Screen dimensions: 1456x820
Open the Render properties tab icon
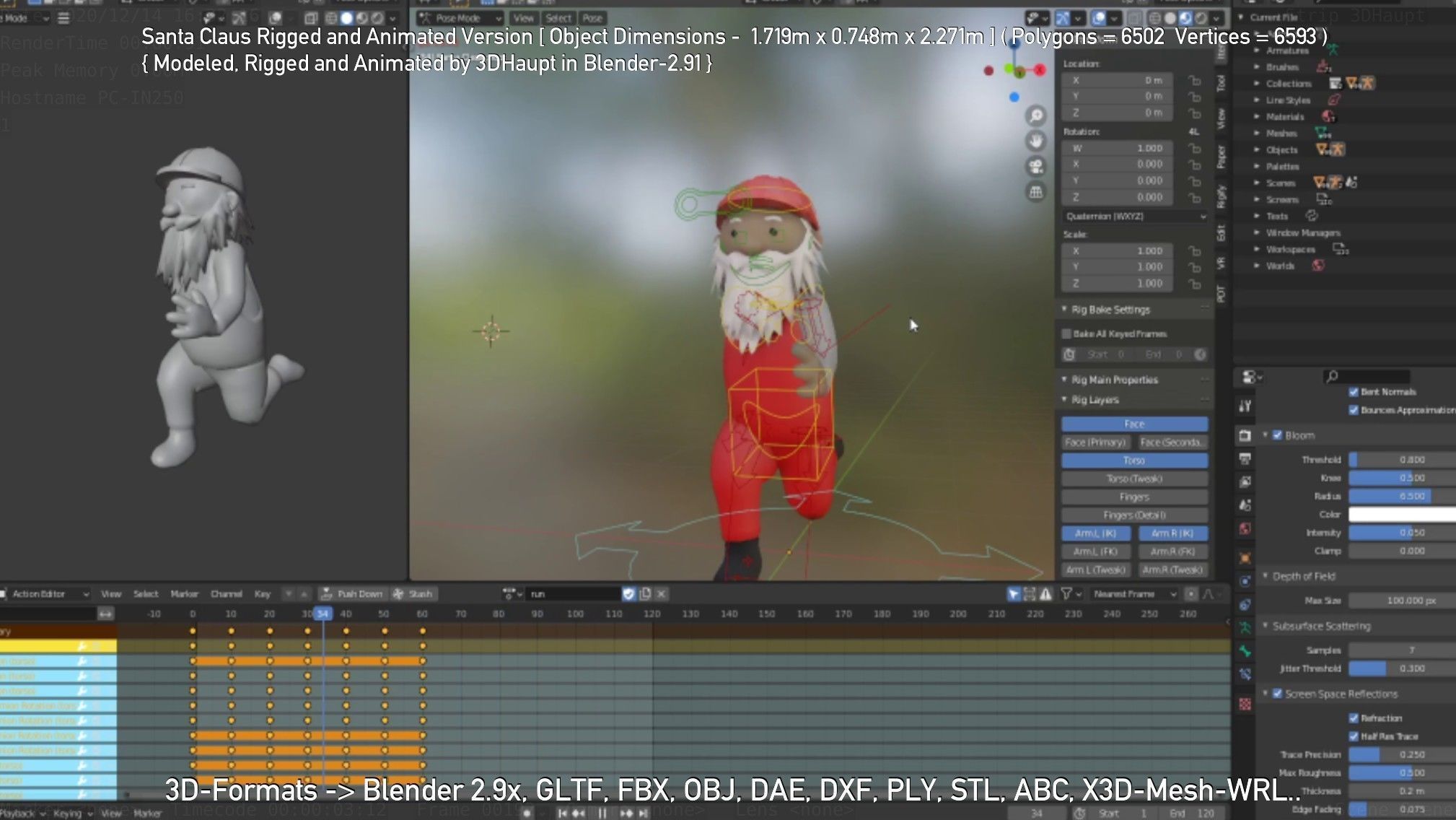coord(1245,435)
